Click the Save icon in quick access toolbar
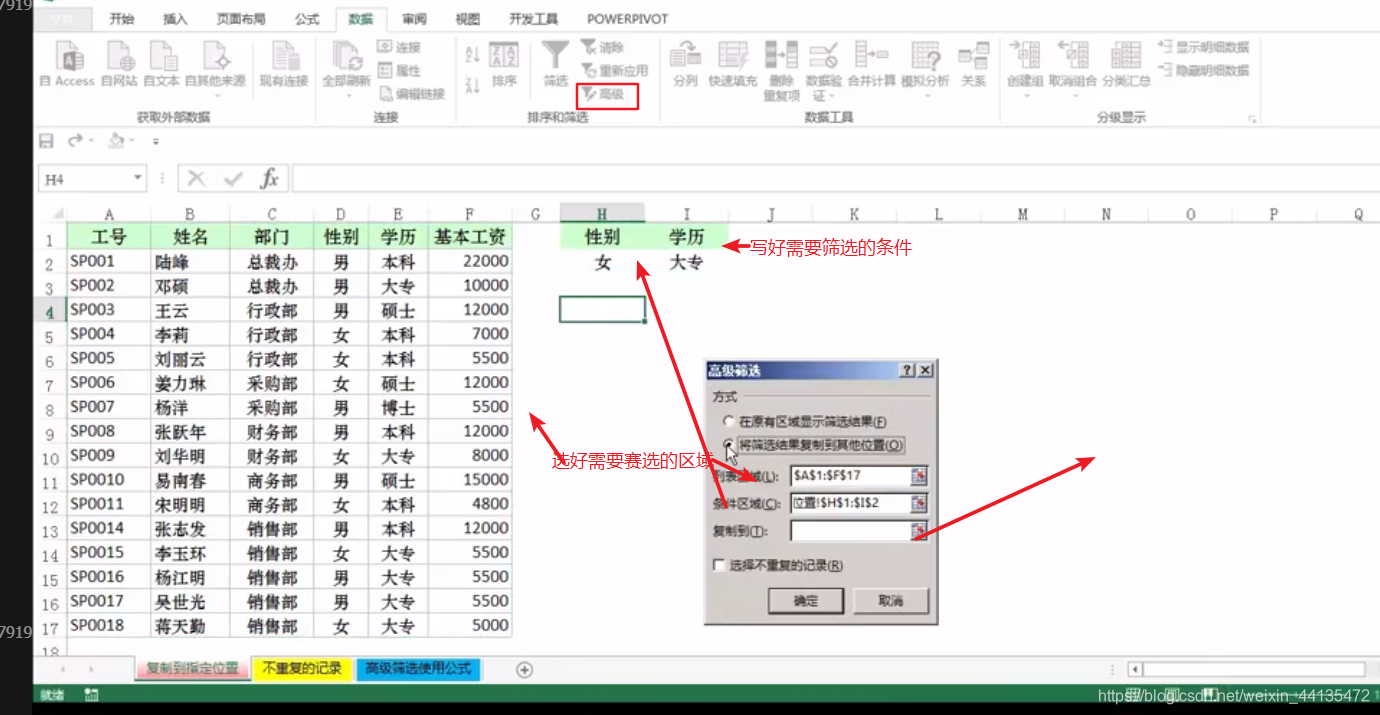This screenshot has height=715, width=1380. coord(46,141)
